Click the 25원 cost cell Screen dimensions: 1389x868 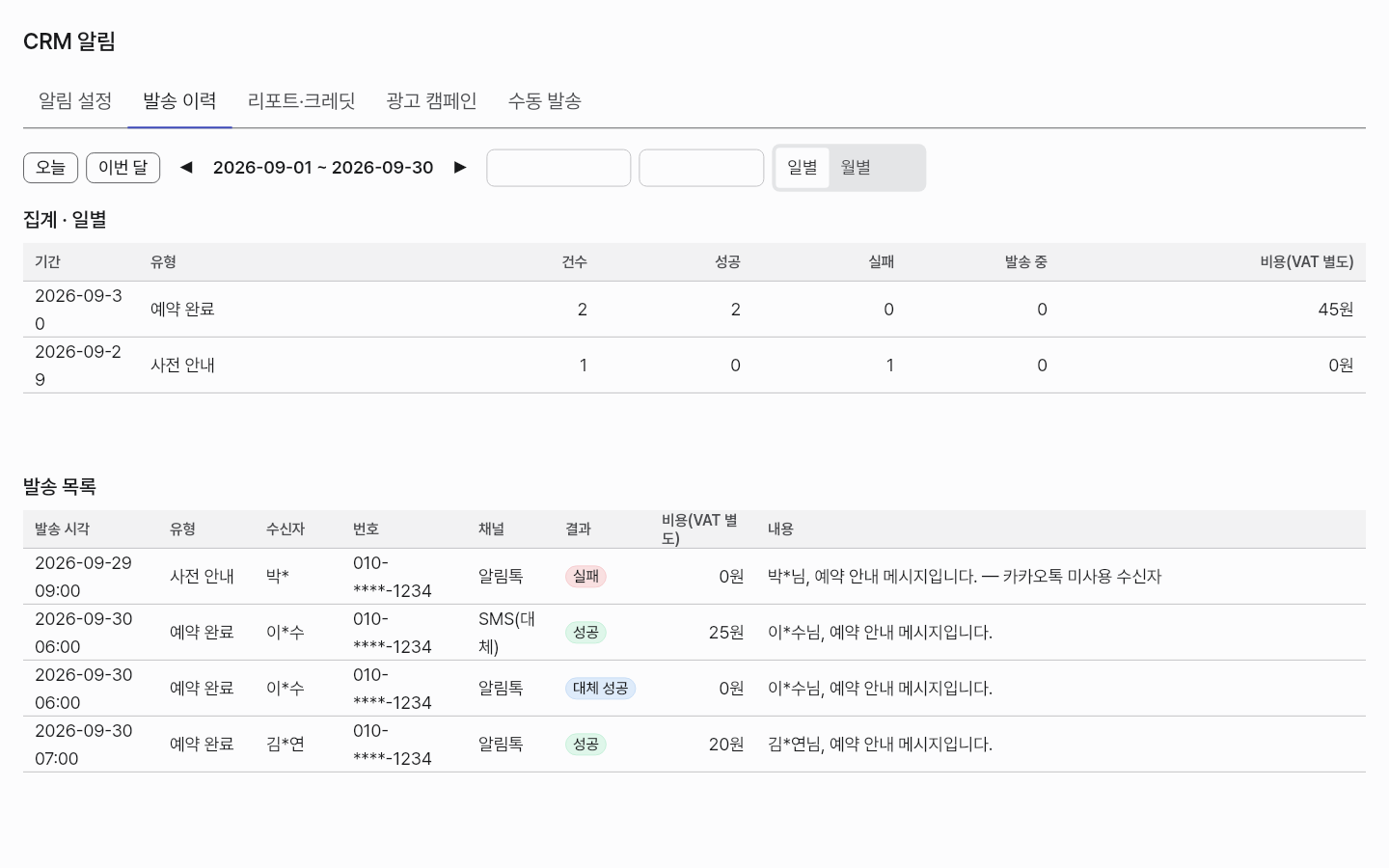[726, 633]
